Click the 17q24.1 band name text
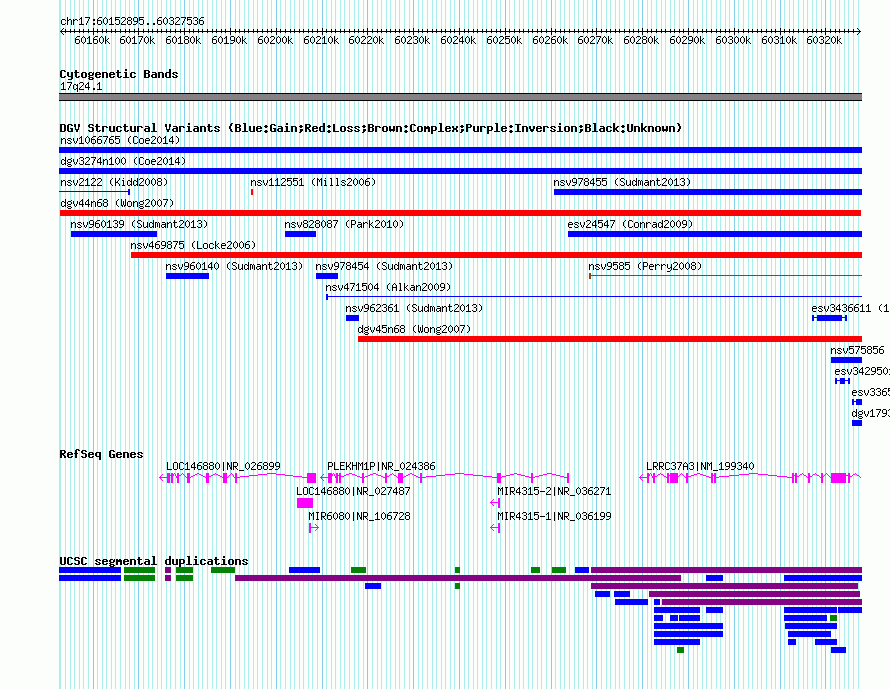Image resolution: width=890 pixels, height=689 pixels. point(81,86)
